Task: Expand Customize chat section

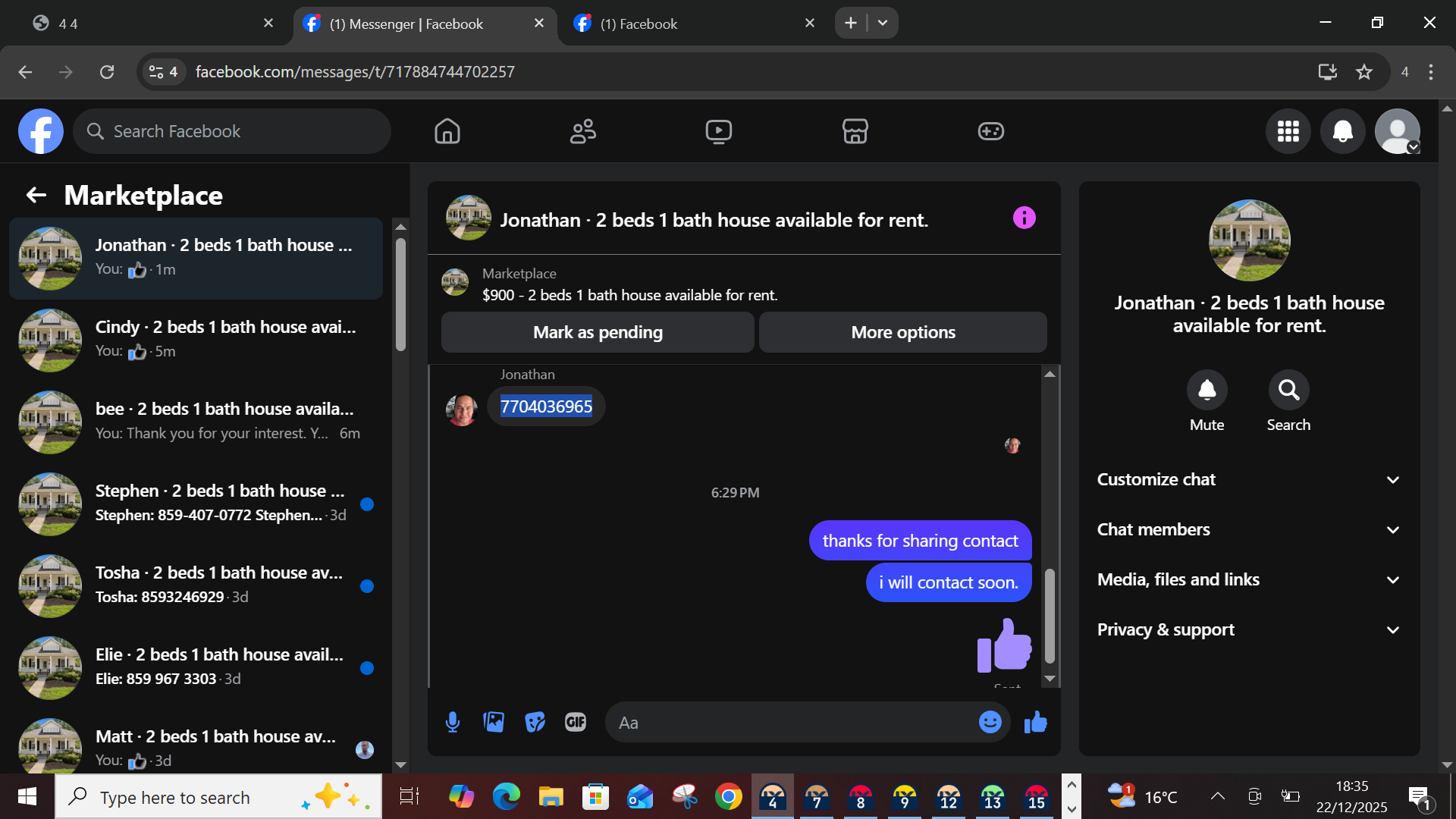Action: click(x=1248, y=479)
